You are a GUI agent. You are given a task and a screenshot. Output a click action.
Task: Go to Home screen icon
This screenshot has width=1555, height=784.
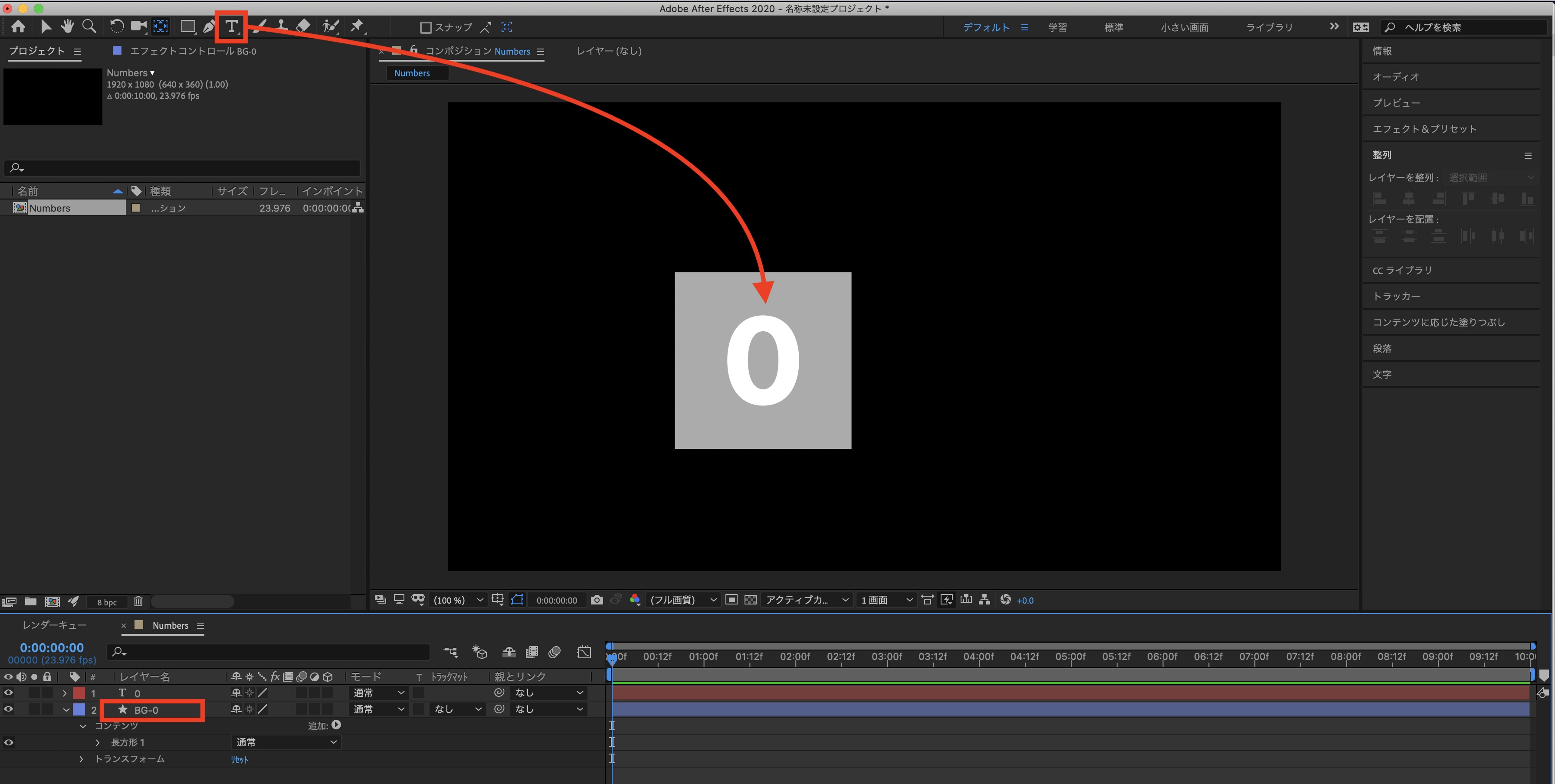click(18, 26)
